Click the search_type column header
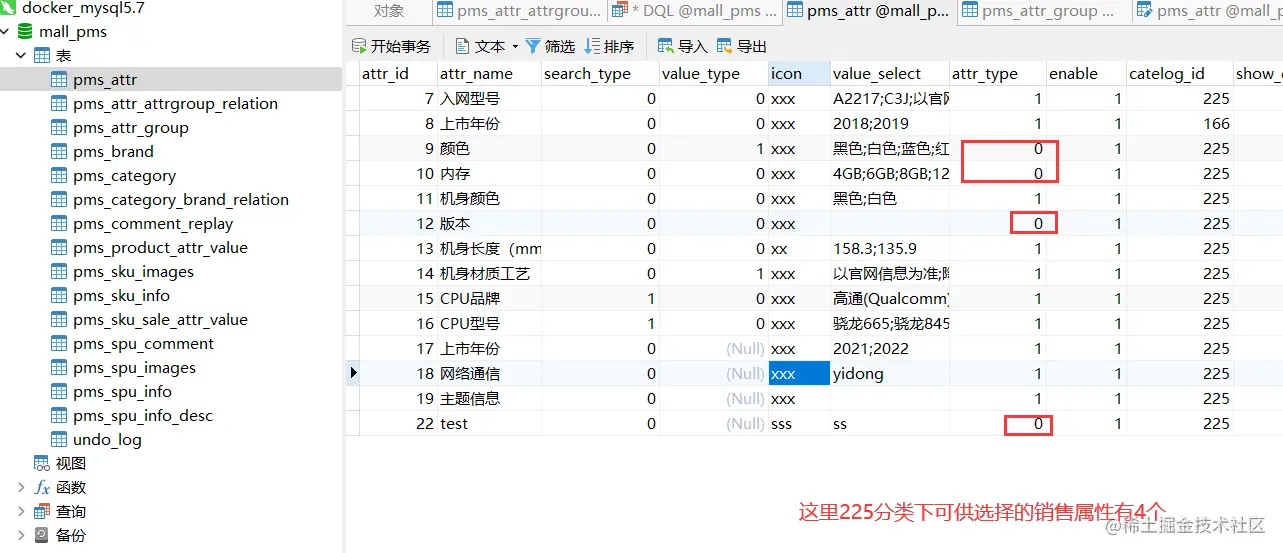 click(x=600, y=73)
